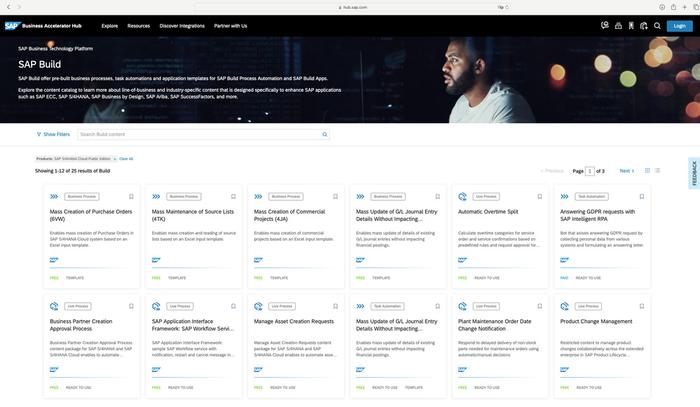Click Show Filters link
Viewport: 700px width, 407px height.
[x=57, y=134]
